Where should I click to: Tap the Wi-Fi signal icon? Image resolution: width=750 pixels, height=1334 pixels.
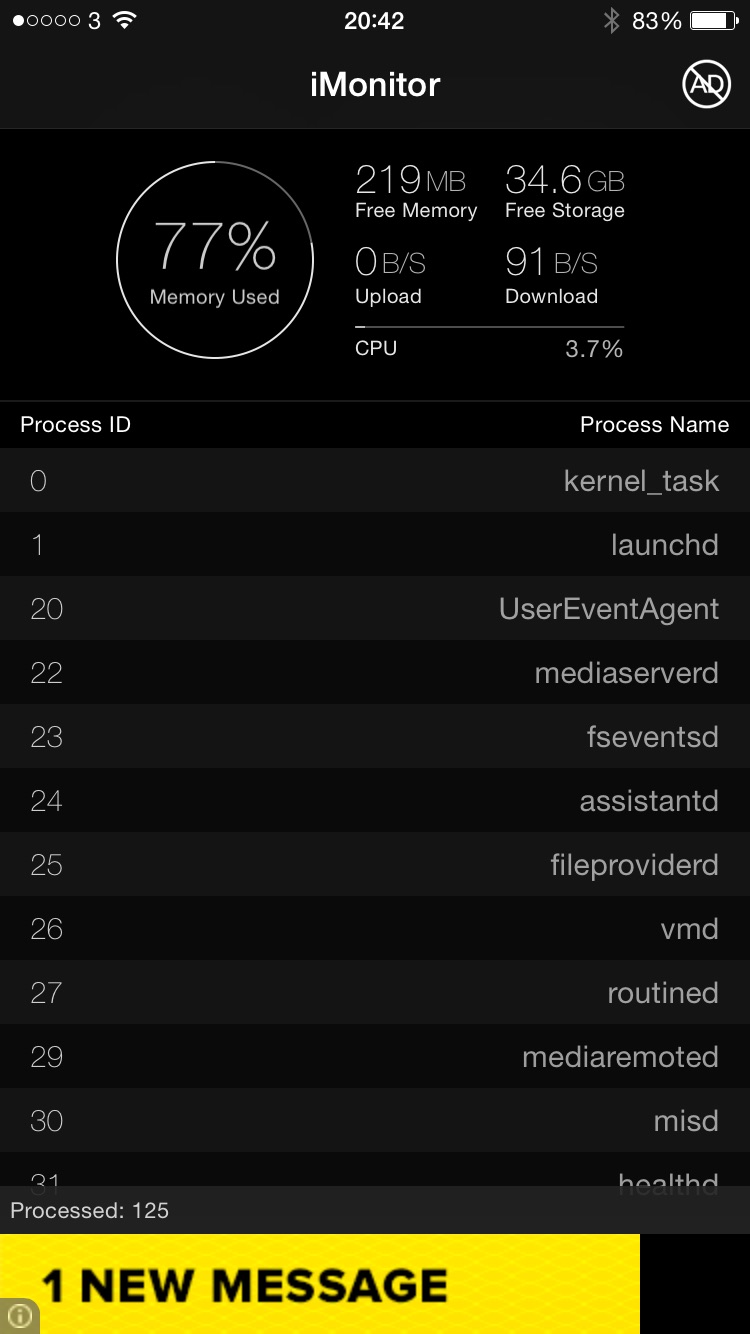click(x=124, y=21)
